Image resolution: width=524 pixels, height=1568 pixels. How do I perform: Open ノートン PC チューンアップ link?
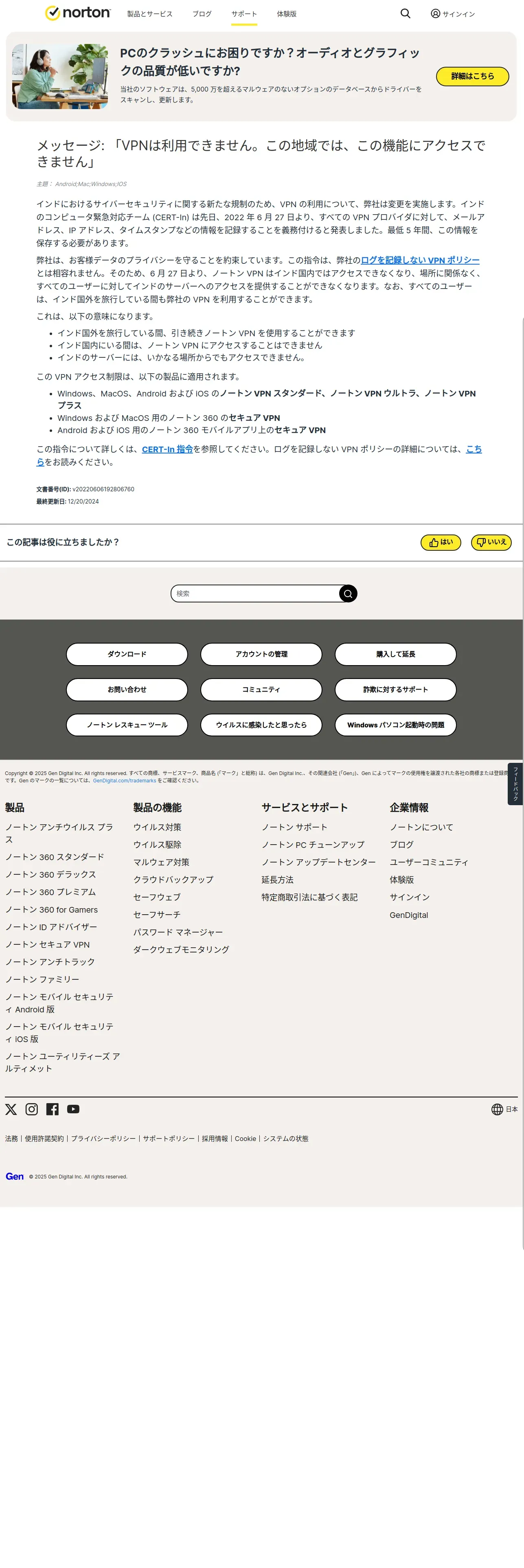tap(313, 845)
